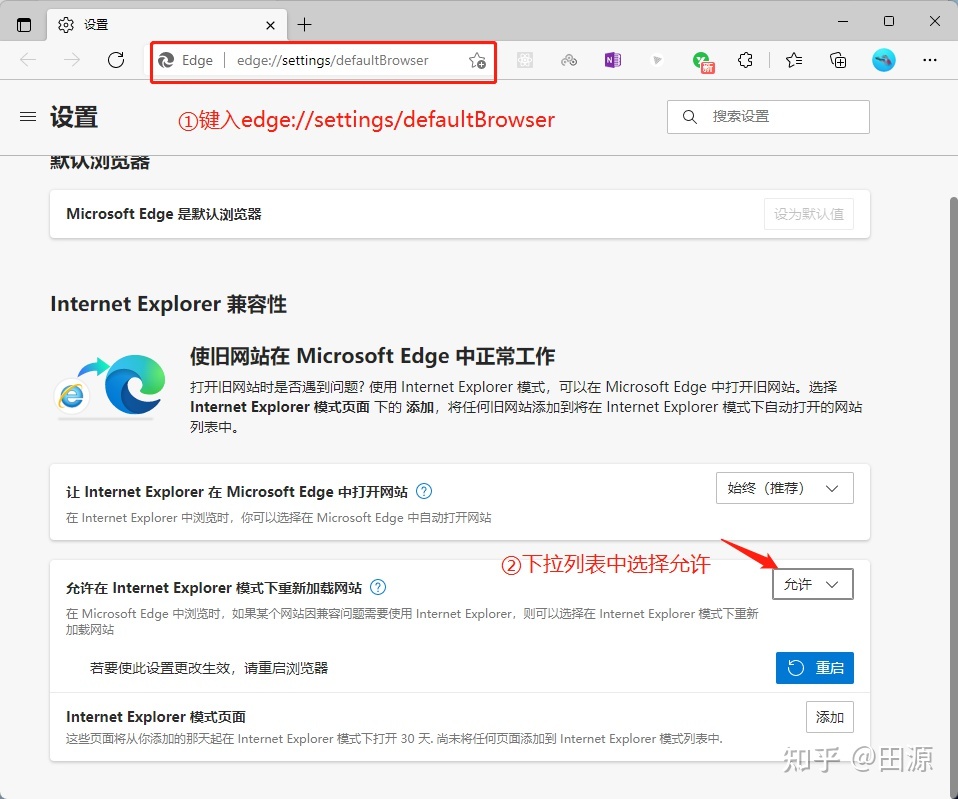Click the Internet Explorer 模式页面 label
This screenshot has height=799, width=958.
pyautogui.click(x=156, y=717)
